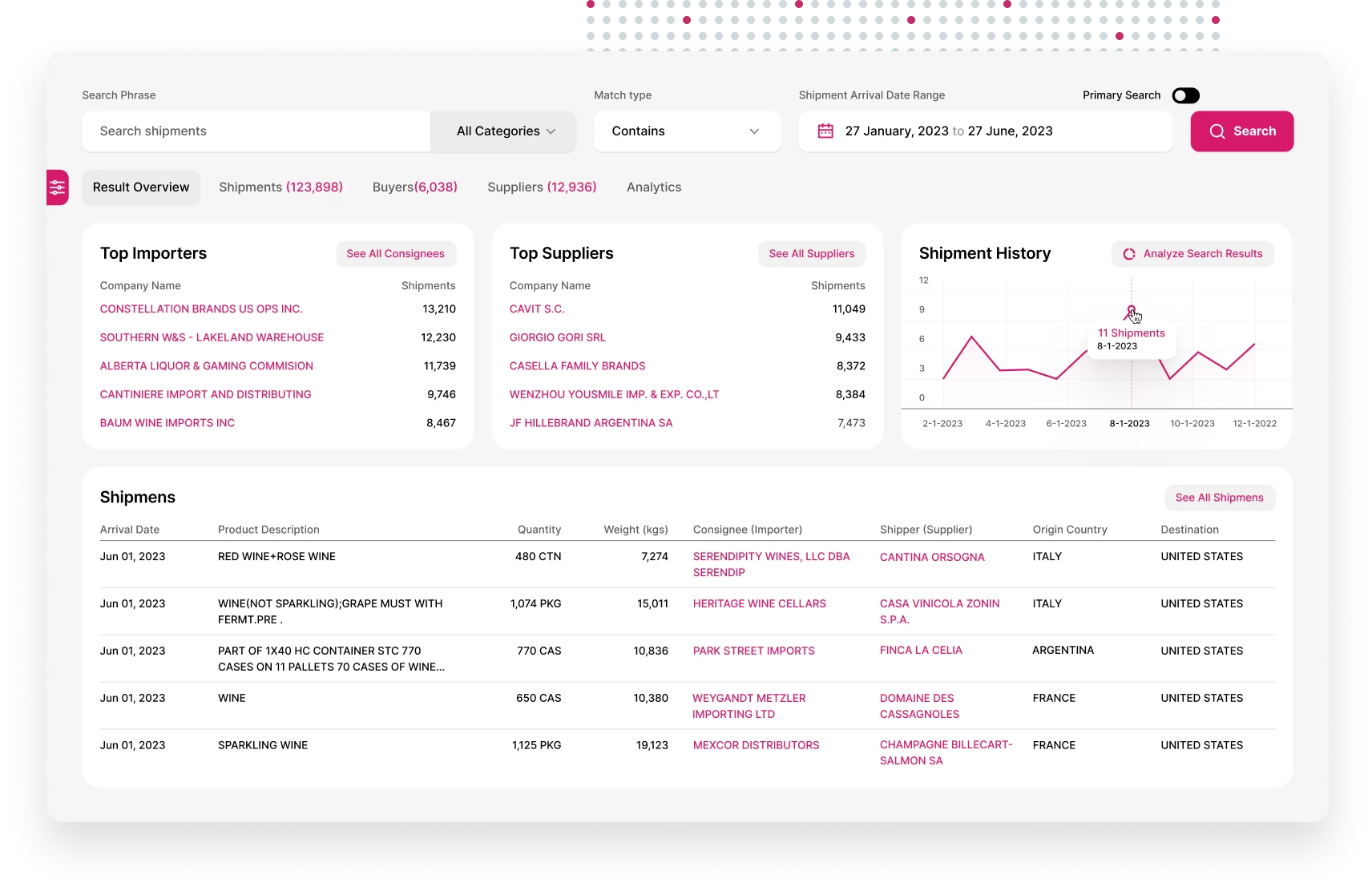Open the CAVIT S.C. supplier link
This screenshot has width=1372, height=891.
click(537, 309)
